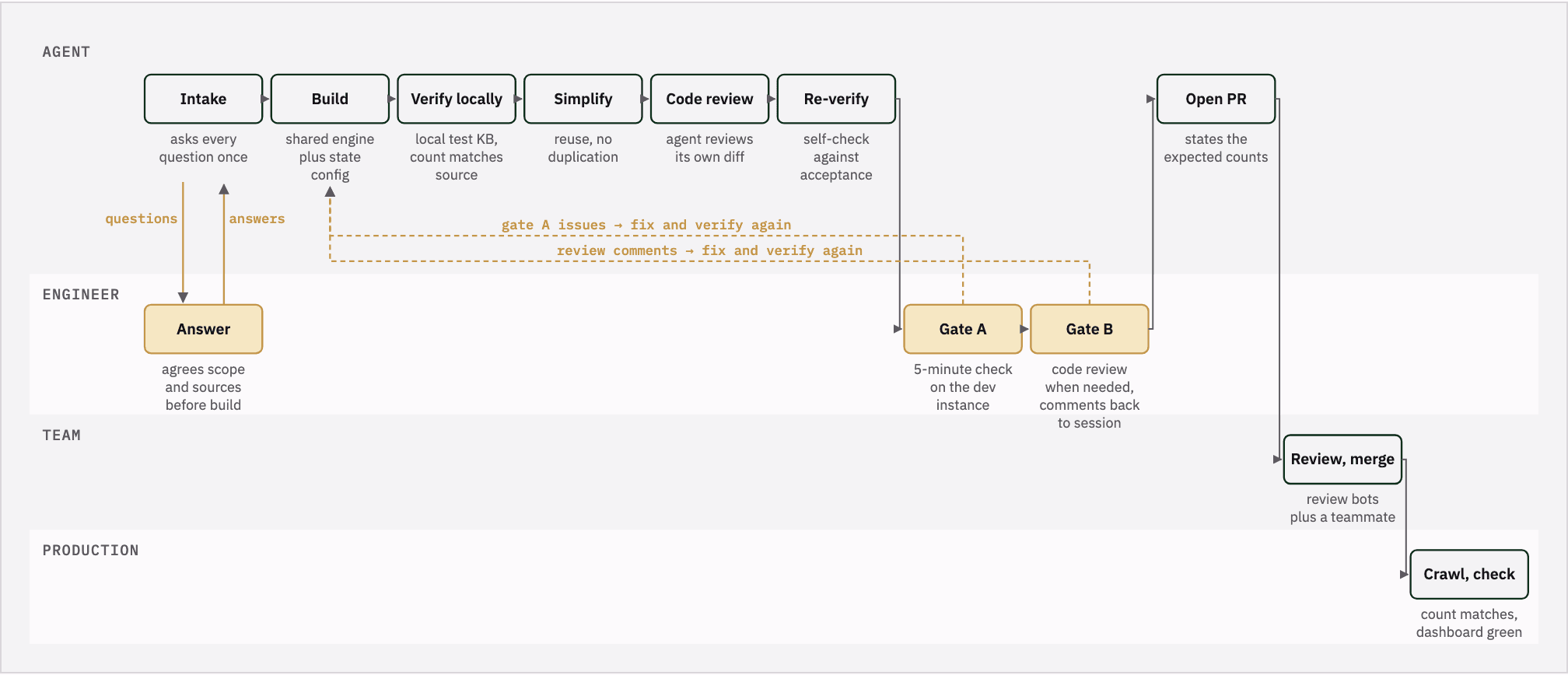The width and height of the screenshot is (1568, 675).
Task: Click the Verify locally box
Action: pos(457,99)
